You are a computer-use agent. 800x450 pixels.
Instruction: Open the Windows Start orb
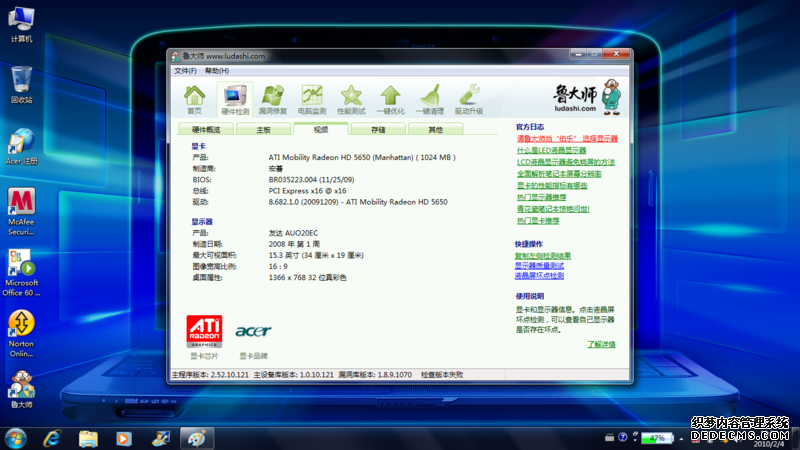coord(15,439)
